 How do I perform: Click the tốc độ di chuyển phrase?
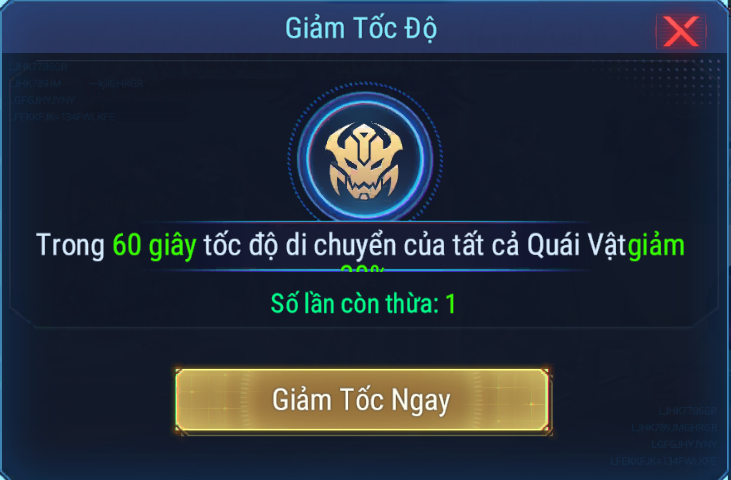pos(300,246)
